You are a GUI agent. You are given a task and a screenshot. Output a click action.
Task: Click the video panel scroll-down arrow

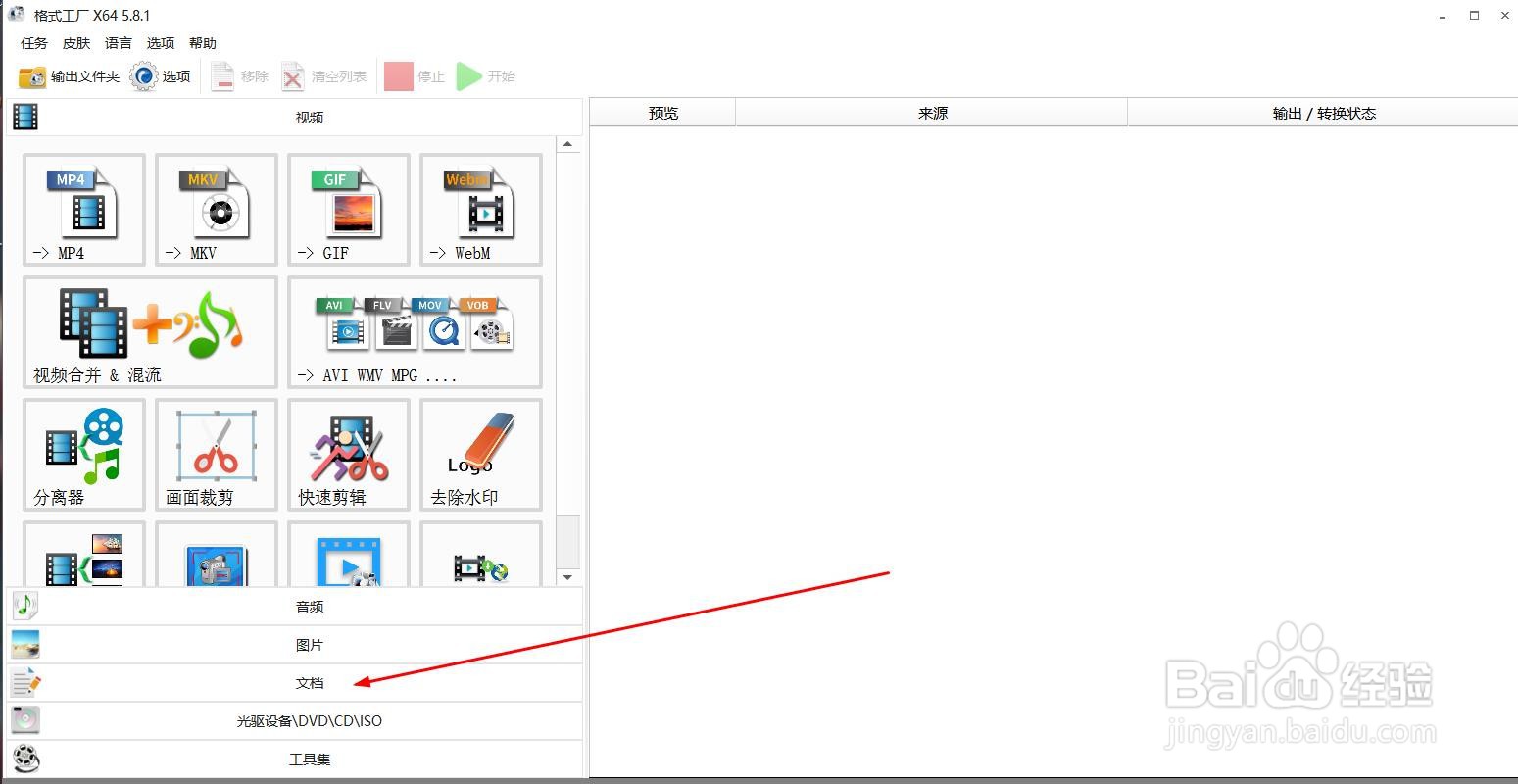point(568,577)
